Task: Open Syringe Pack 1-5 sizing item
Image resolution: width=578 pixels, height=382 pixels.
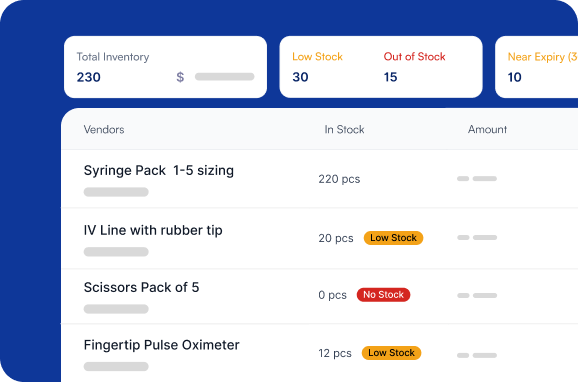Action: [159, 170]
